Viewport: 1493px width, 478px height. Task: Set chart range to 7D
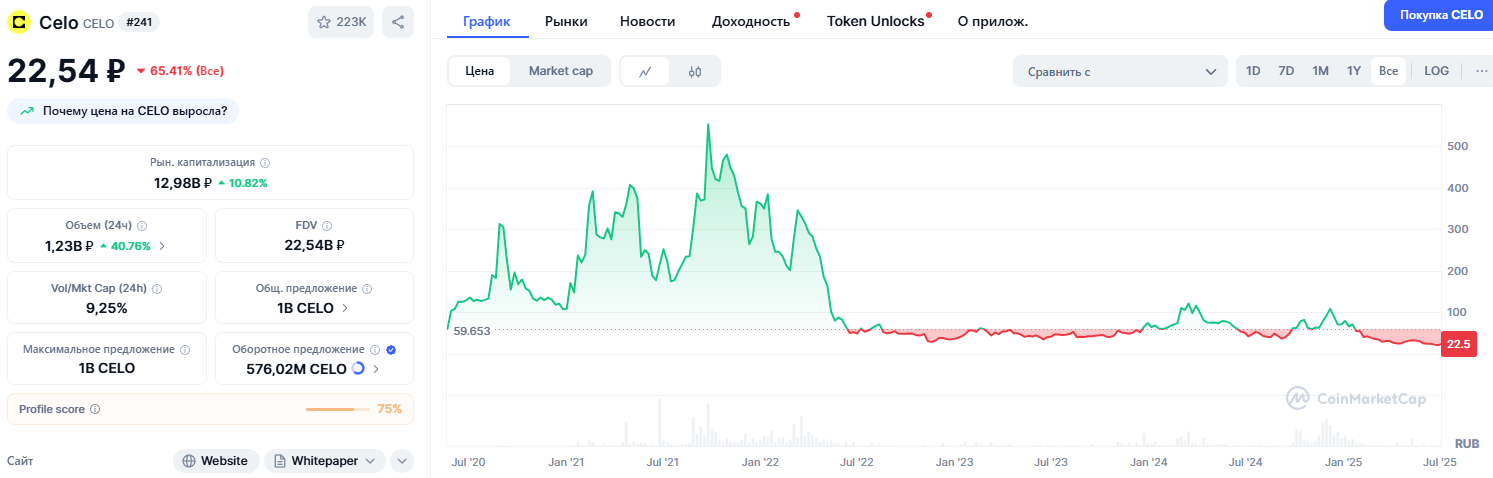point(1286,71)
